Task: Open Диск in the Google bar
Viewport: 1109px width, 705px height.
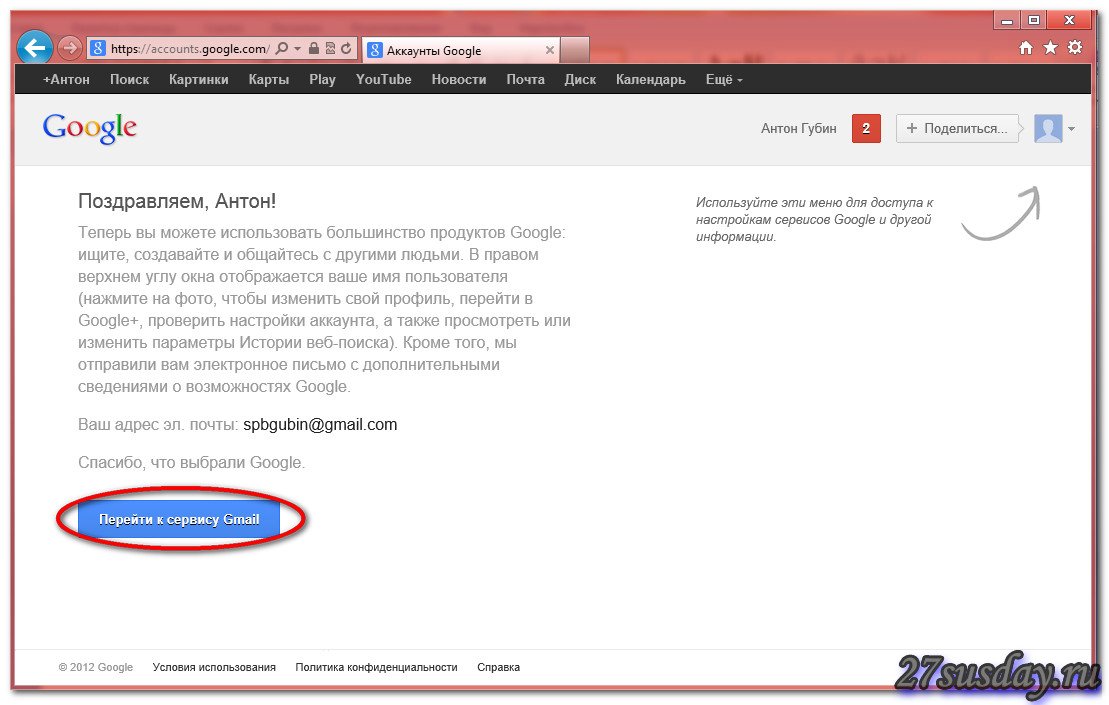Action: [x=580, y=80]
